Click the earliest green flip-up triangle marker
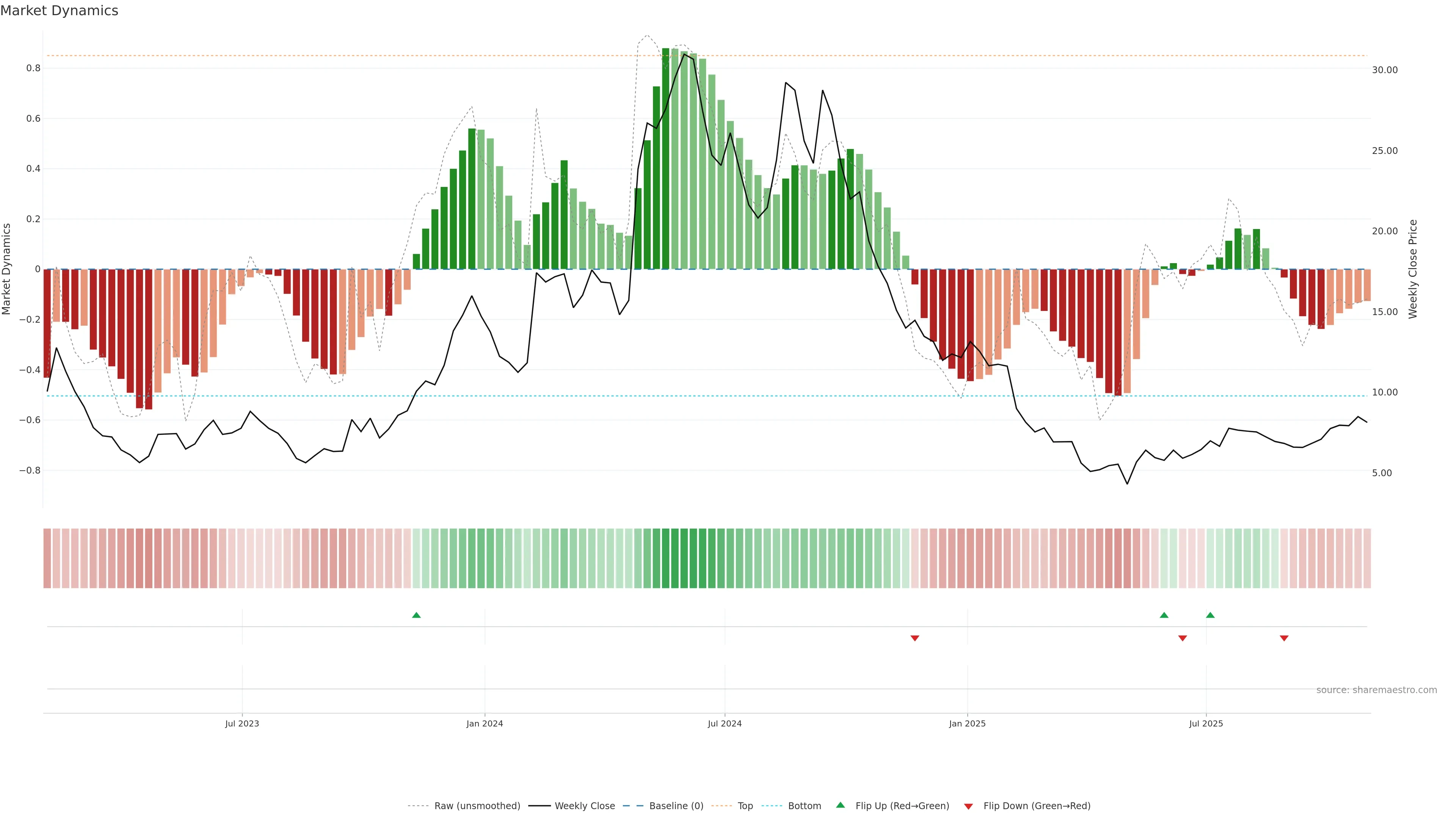The image size is (1456, 819). (417, 615)
